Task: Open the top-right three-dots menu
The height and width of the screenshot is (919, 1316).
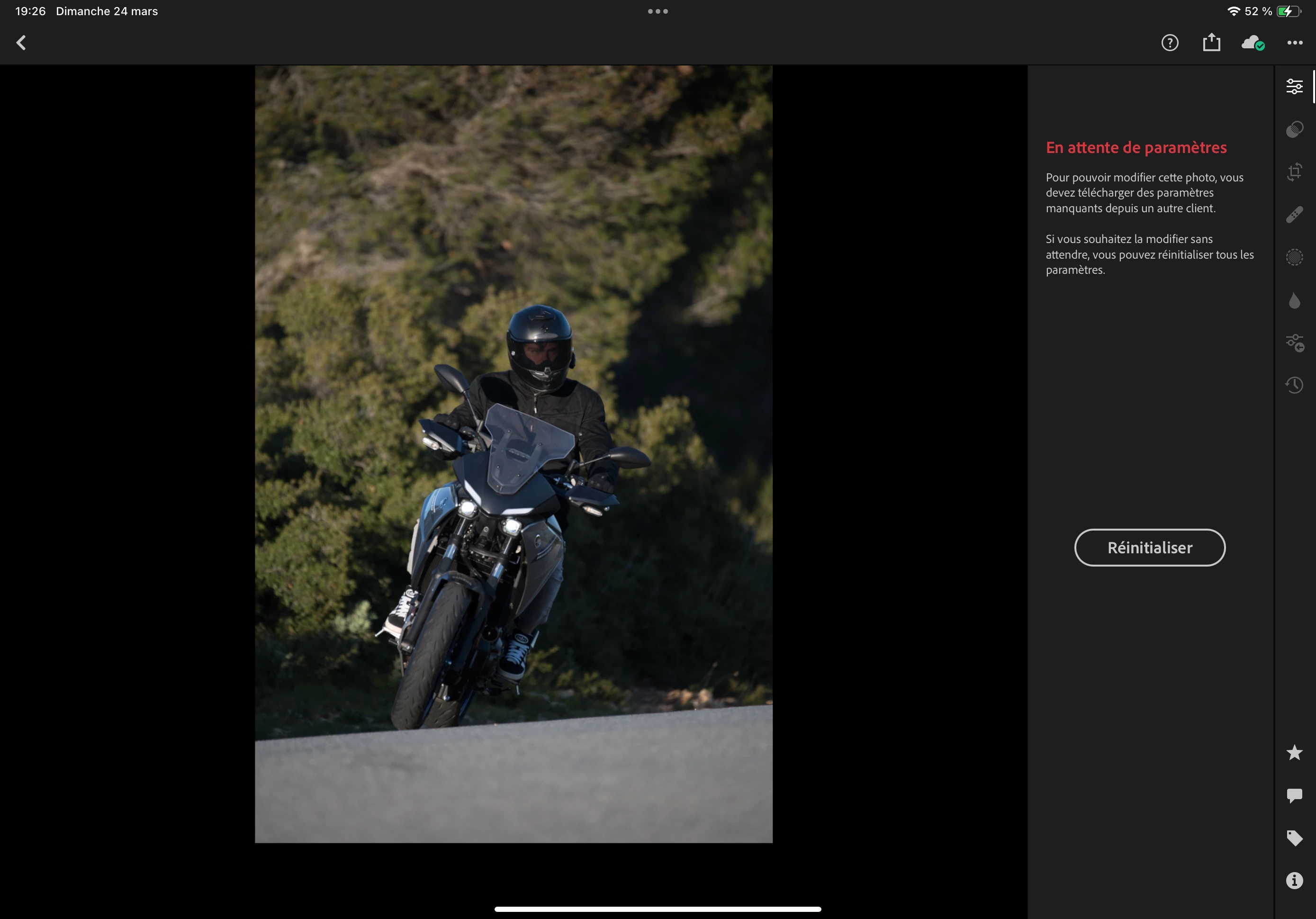Action: (x=1294, y=43)
